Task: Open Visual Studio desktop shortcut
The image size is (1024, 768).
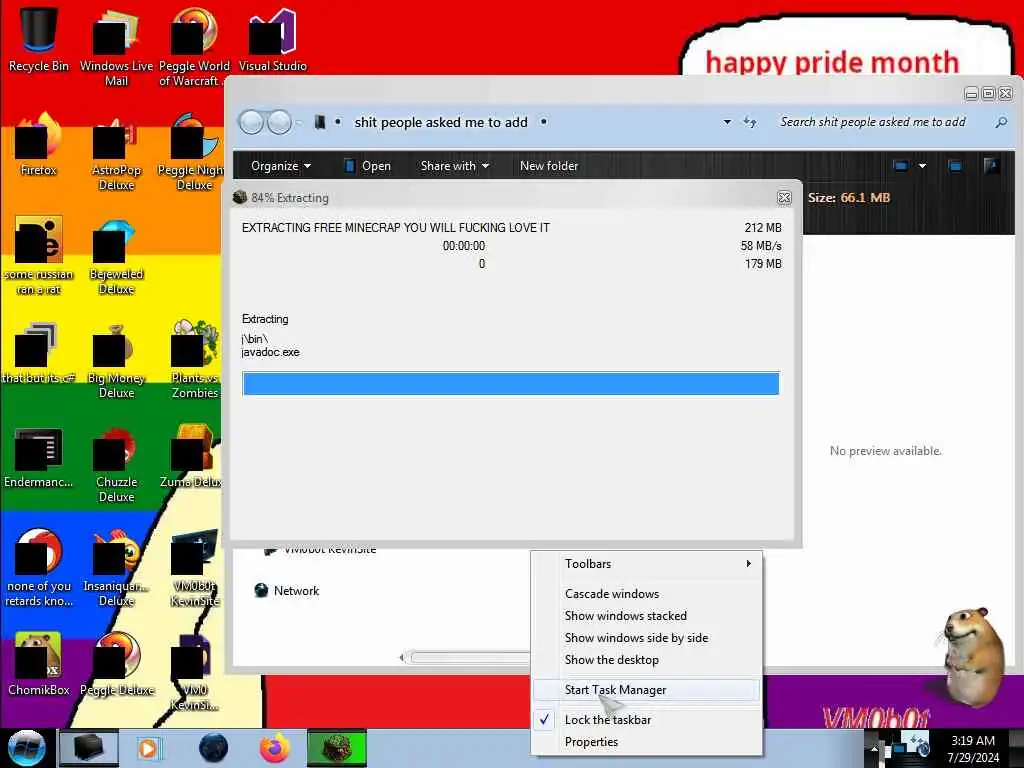Action: click(x=272, y=39)
